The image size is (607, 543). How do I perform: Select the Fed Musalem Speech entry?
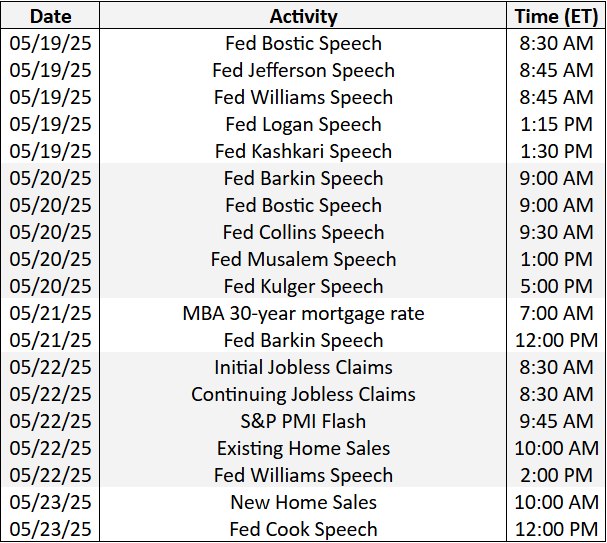click(303, 260)
